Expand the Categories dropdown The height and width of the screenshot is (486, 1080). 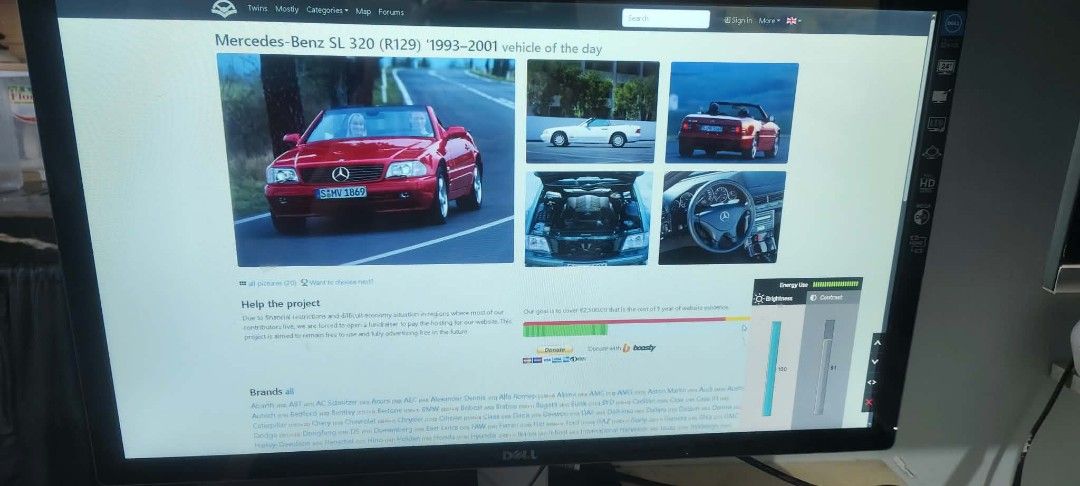pyautogui.click(x=327, y=10)
